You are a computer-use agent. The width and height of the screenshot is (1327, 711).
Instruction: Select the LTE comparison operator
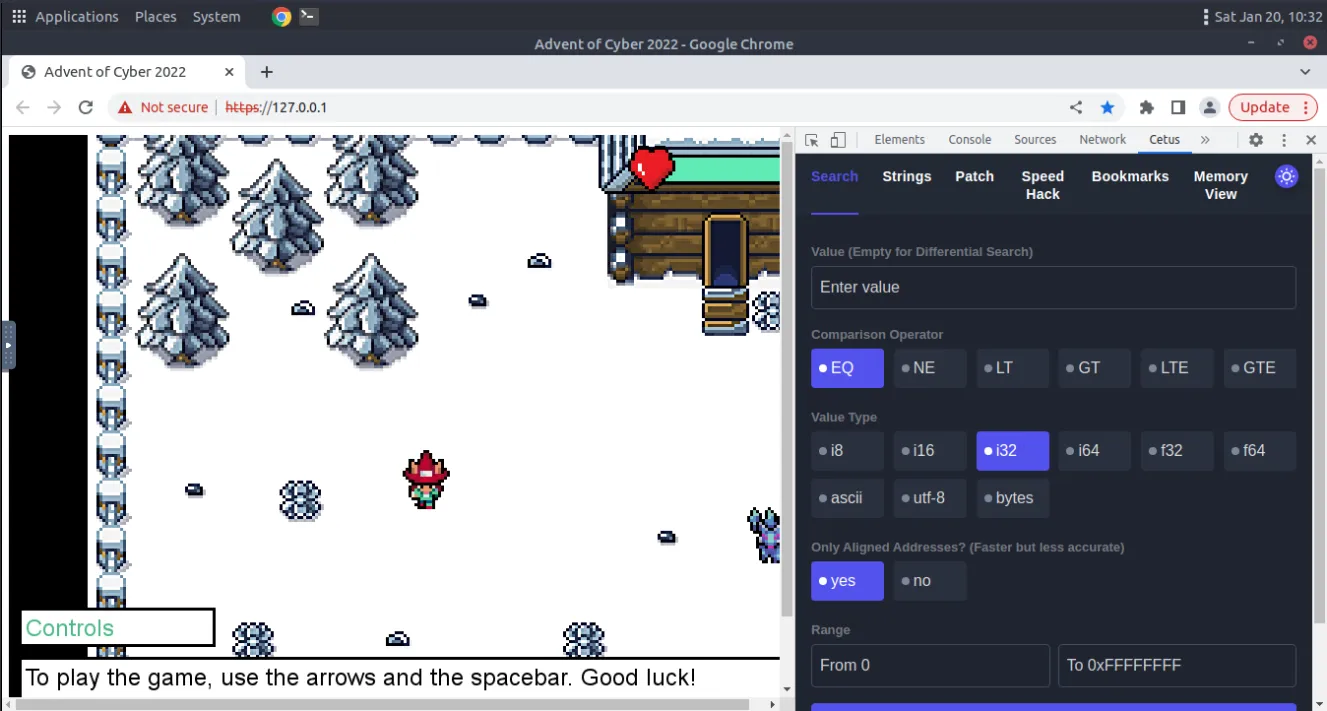1177,368
